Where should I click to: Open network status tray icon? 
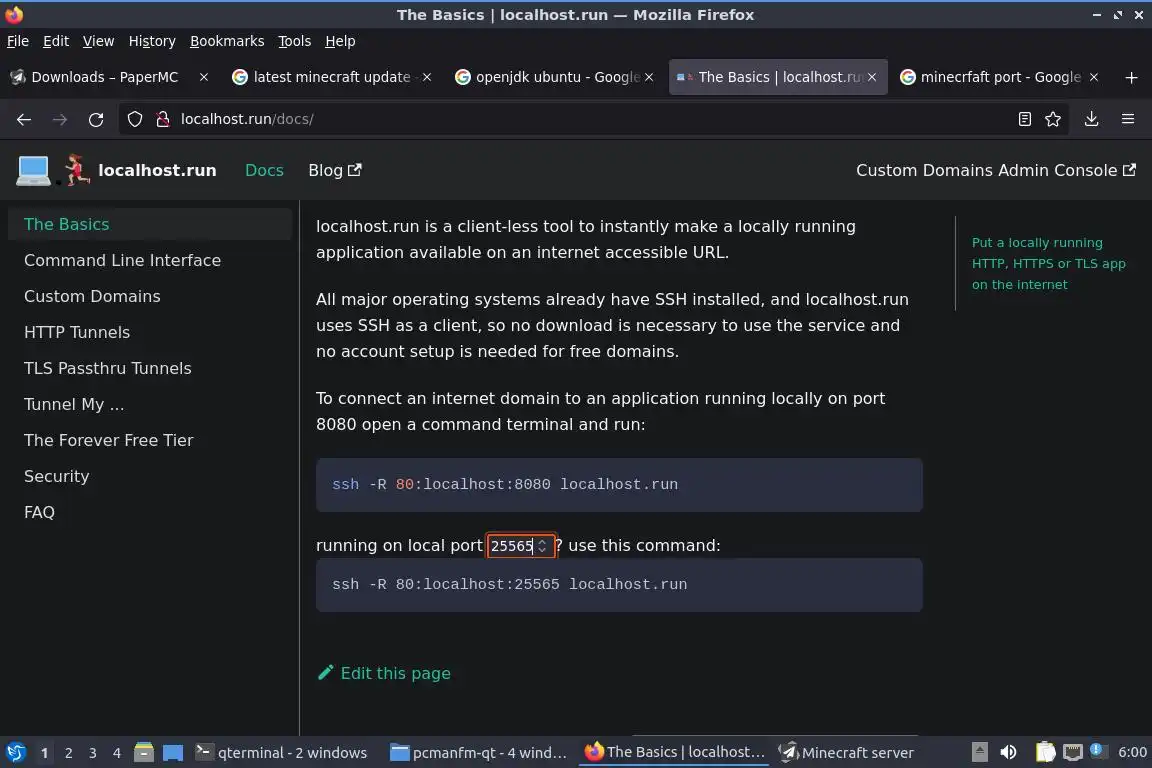click(x=1073, y=752)
